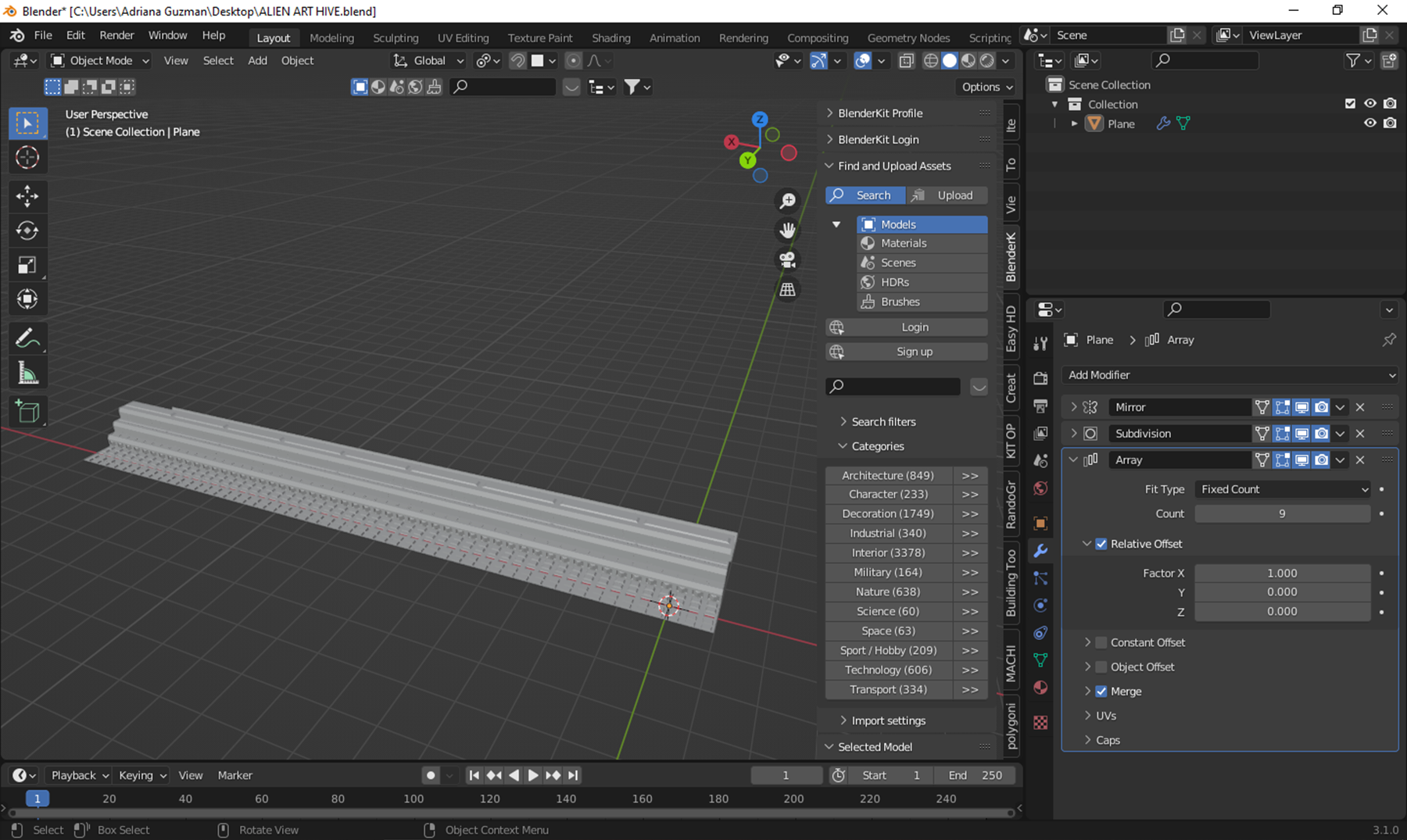Enable the Constant Offset checkbox
The height and width of the screenshot is (840, 1407).
pos(1101,642)
